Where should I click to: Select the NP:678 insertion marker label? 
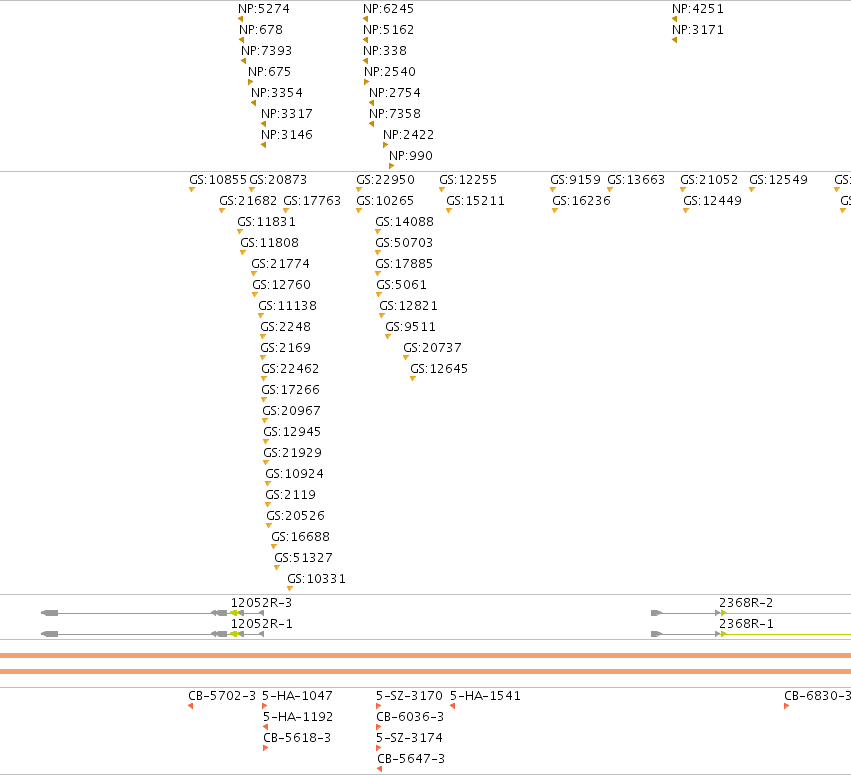coord(261,30)
